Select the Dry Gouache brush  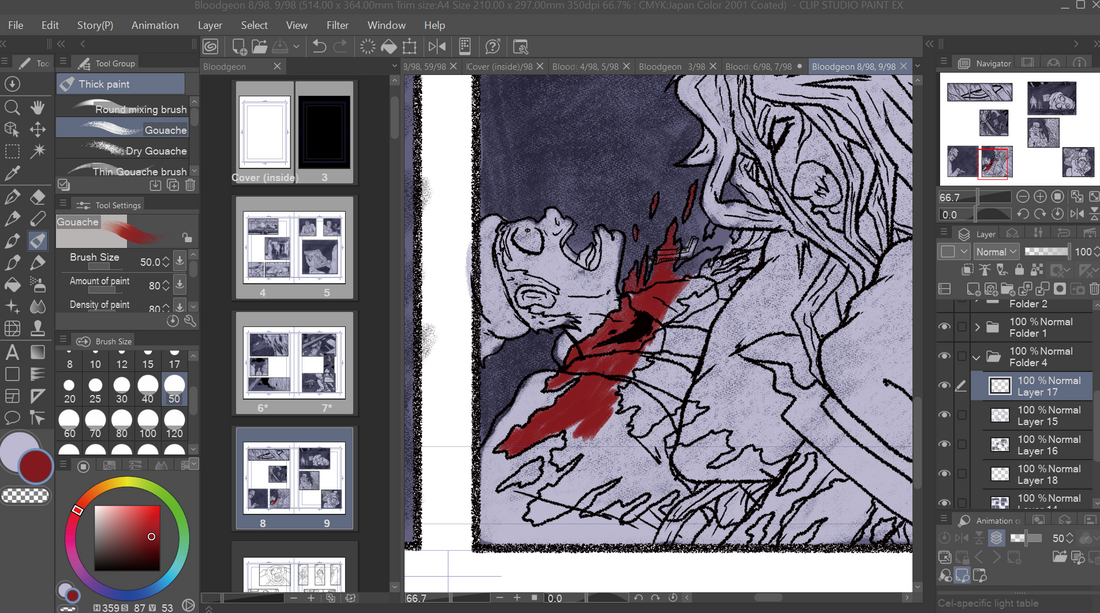click(x=123, y=150)
